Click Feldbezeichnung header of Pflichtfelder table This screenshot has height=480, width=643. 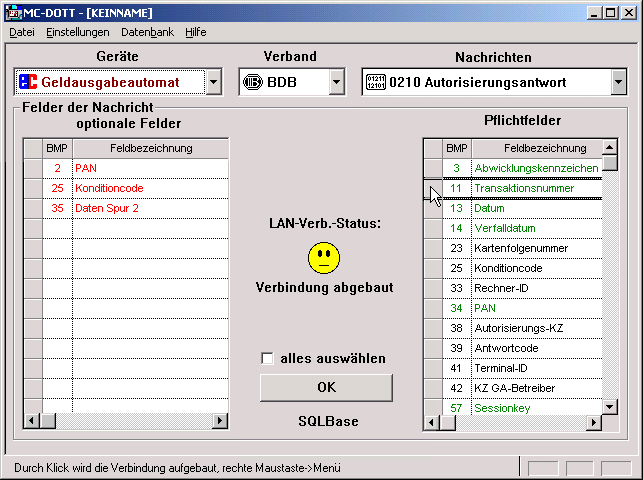tap(537, 148)
